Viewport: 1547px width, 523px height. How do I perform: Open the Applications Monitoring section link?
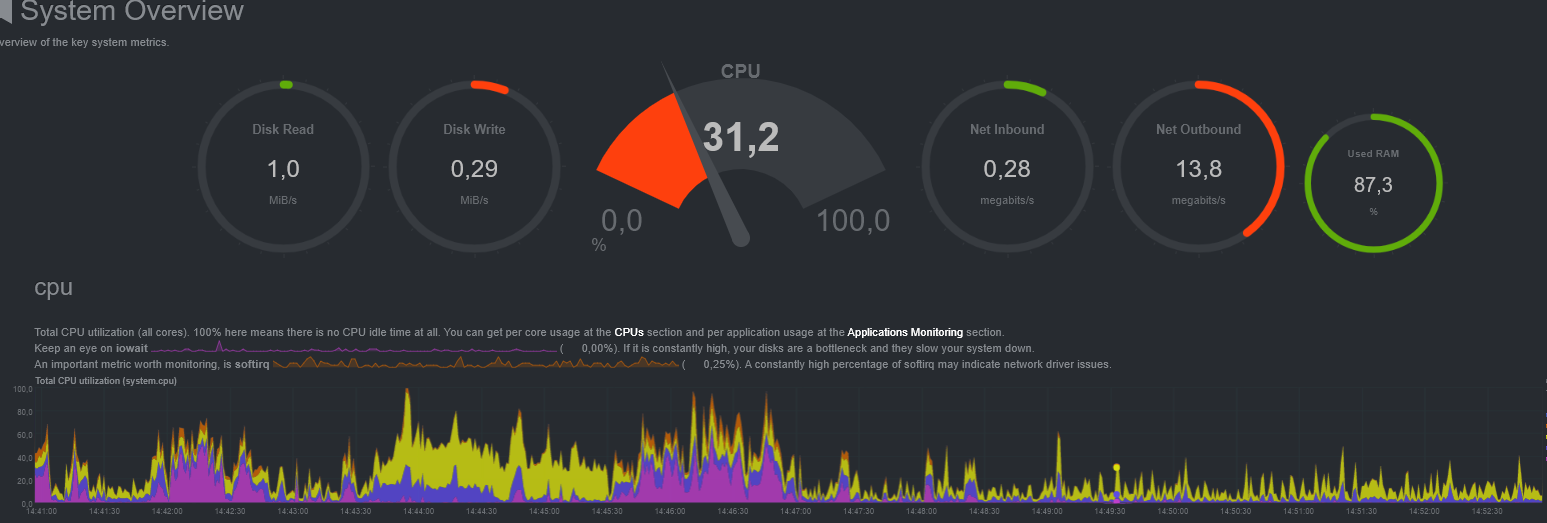[x=904, y=332]
